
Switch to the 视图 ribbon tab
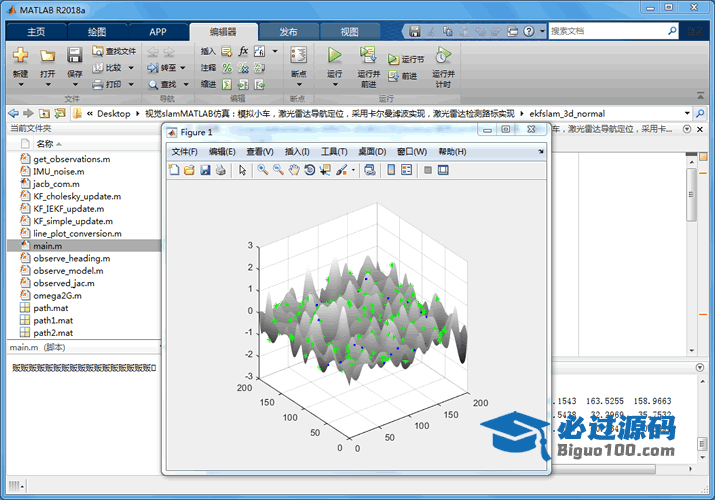pos(349,31)
